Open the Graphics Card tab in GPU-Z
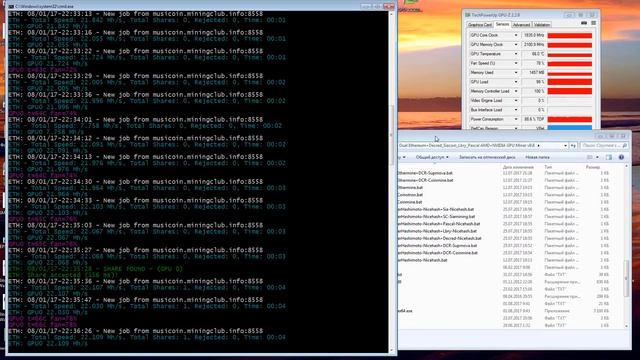 (479, 25)
